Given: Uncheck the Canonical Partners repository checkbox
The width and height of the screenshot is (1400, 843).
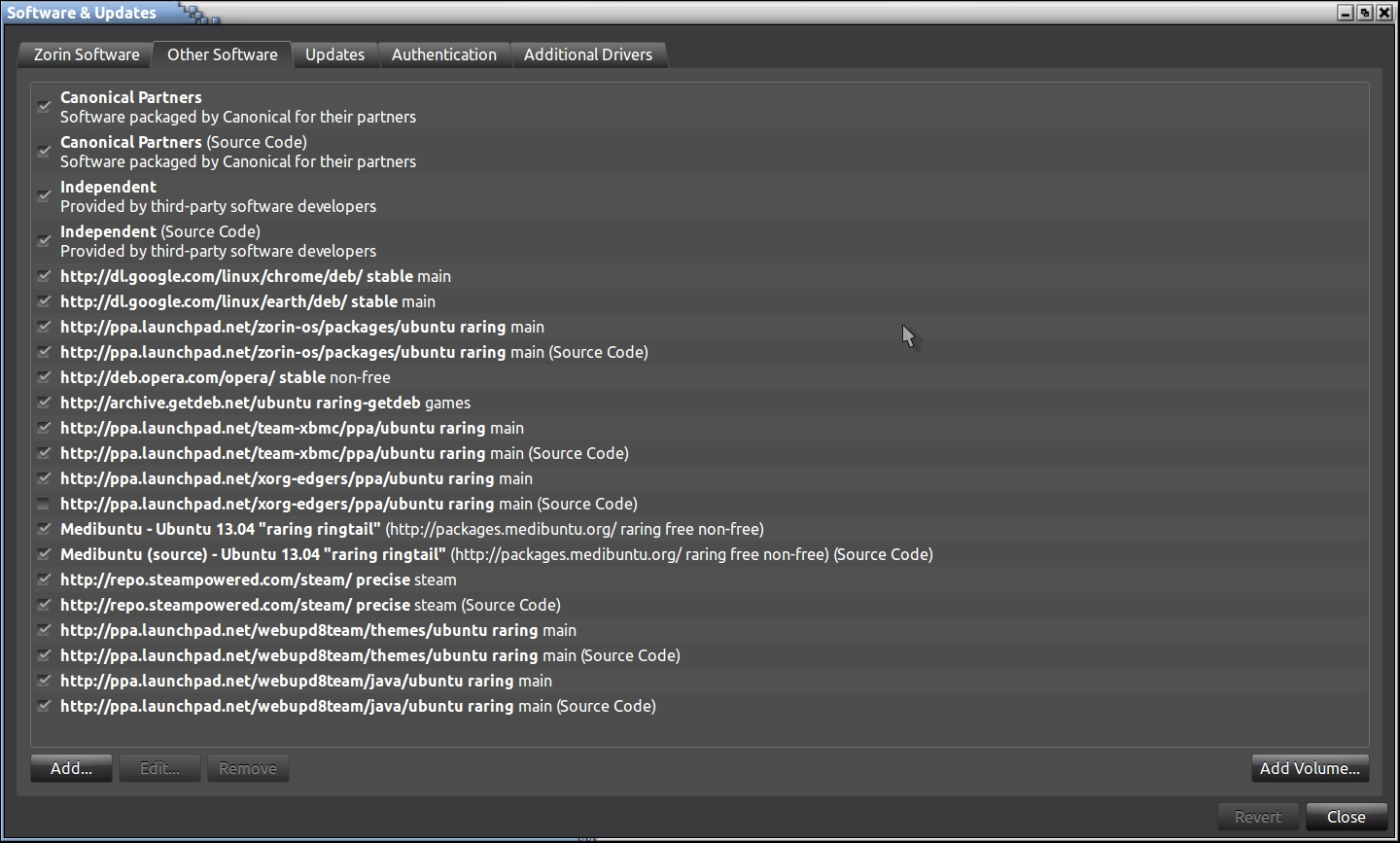Looking at the screenshot, I should pyautogui.click(x=44, y=107).
